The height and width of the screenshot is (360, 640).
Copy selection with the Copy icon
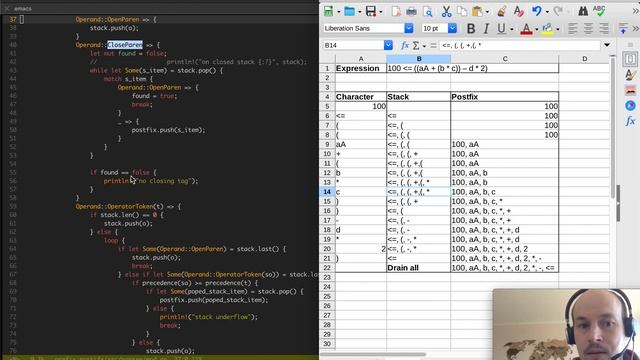462,11
